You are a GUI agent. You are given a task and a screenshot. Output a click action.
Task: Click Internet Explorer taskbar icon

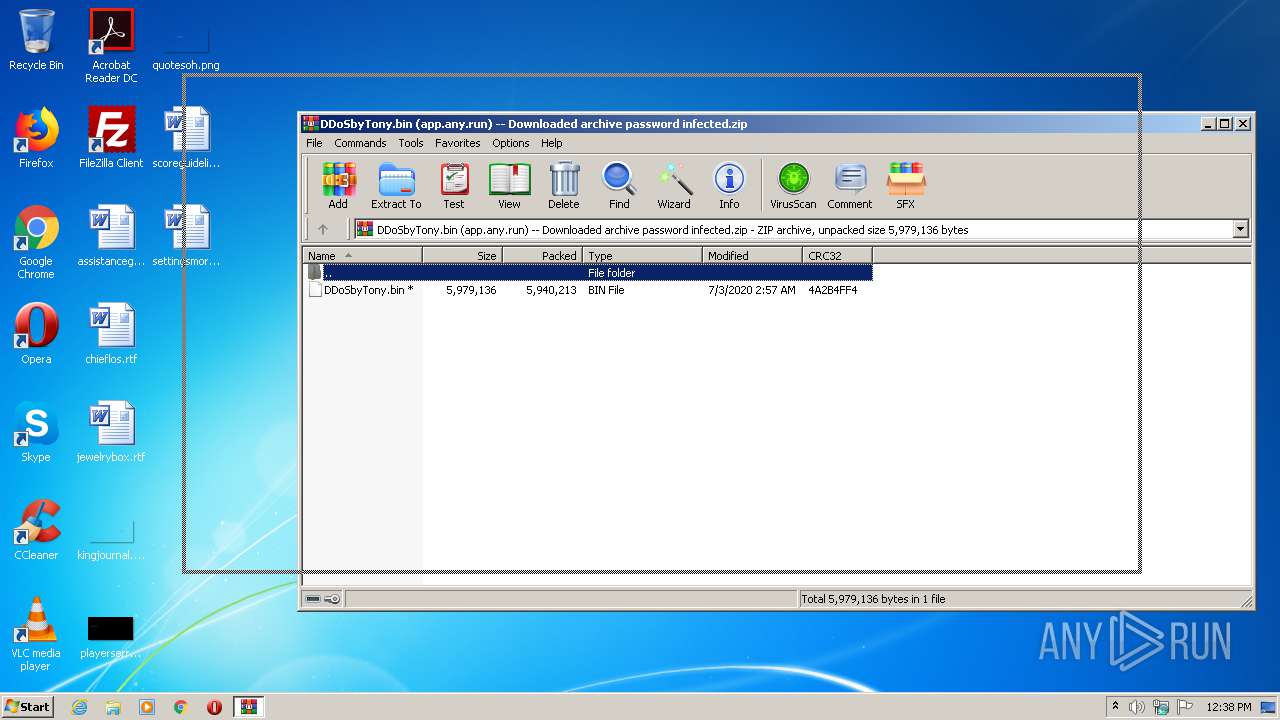coord(79,707)
